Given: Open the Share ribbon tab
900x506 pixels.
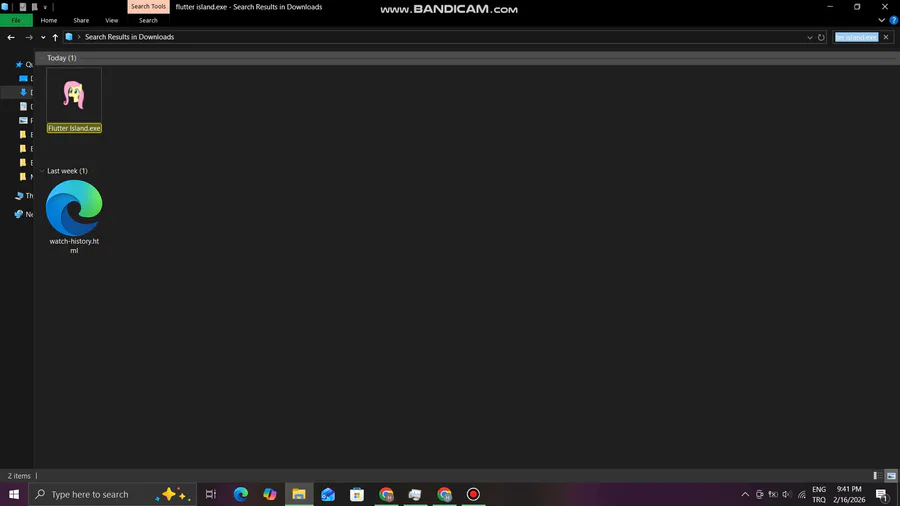Looking at the screenshot, I should 81,20.
